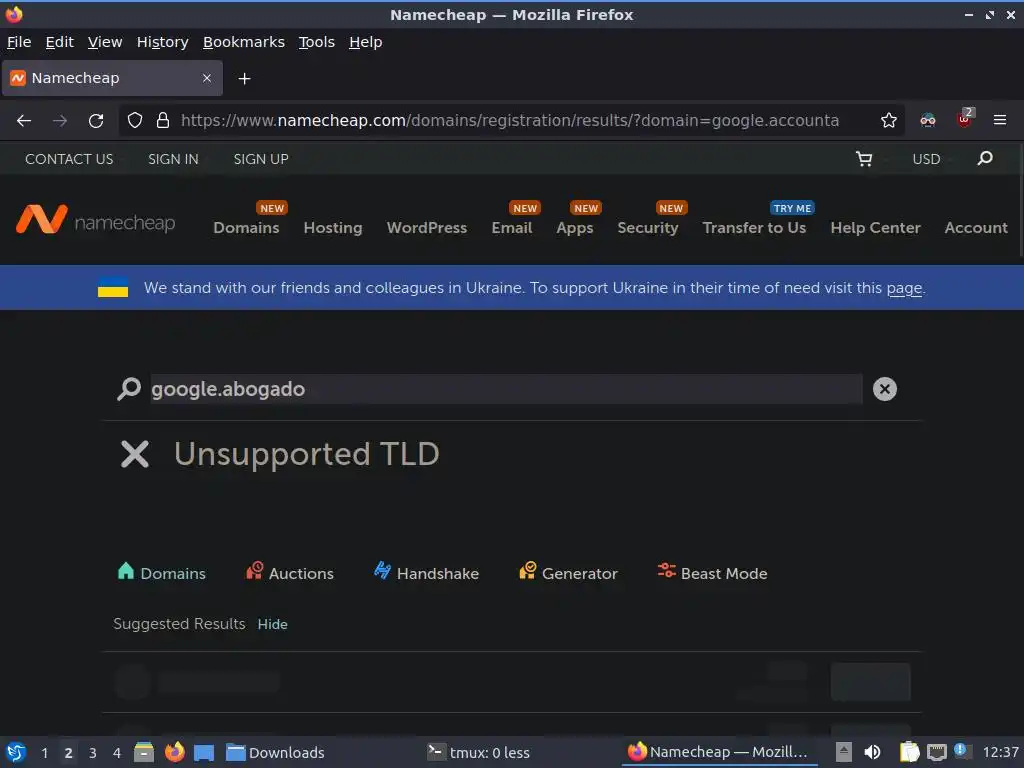Expand the WordPress navigation menu
1024x768 pixels.
427,227
